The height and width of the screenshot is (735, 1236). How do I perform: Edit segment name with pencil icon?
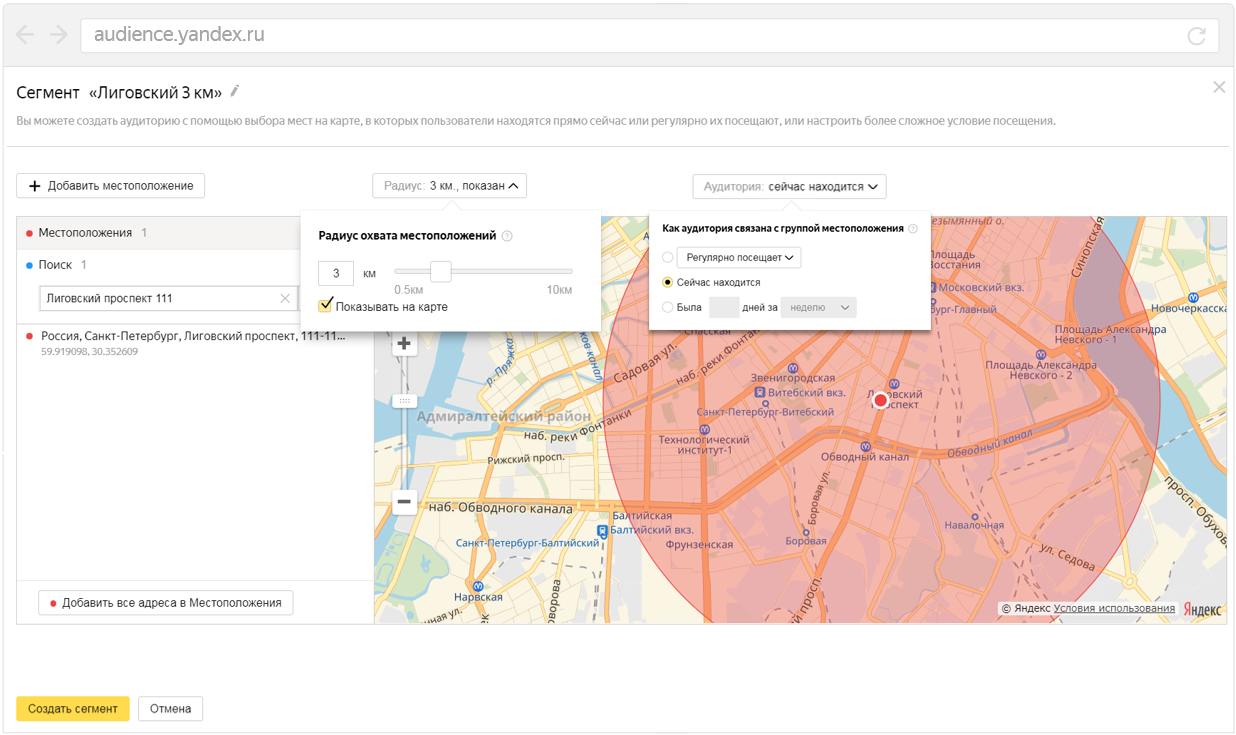[x=235, y=91]
